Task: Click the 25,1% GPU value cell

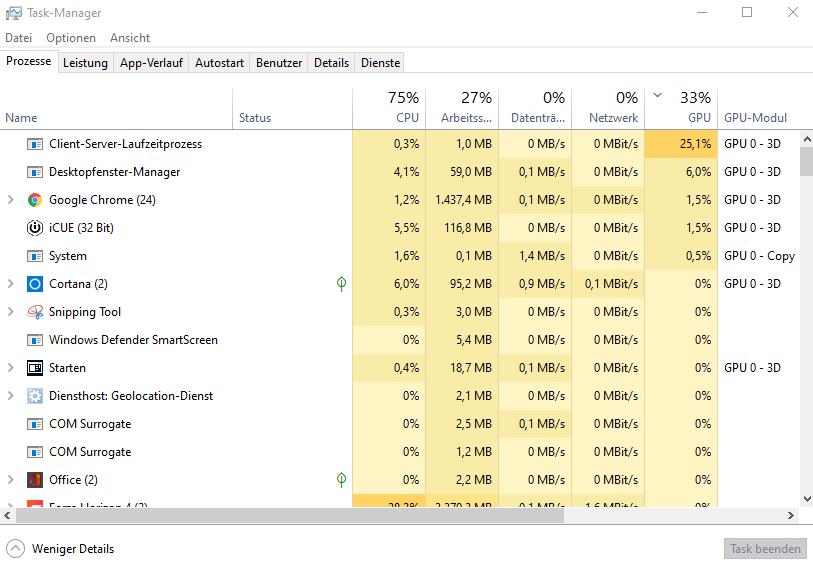Action: [x=681, y=144]
